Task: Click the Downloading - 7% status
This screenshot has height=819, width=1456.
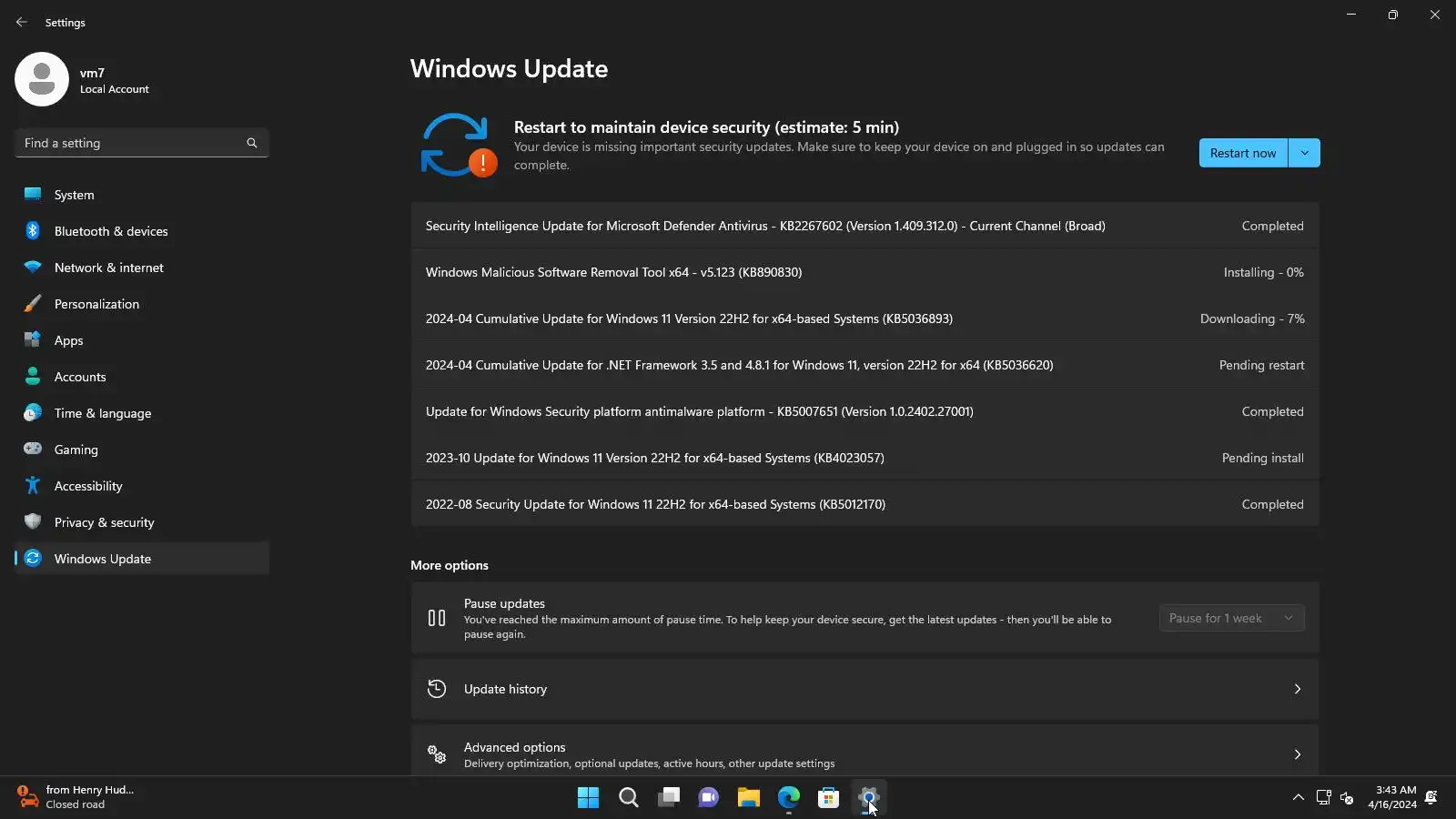Action: (x=1252, y=318)
